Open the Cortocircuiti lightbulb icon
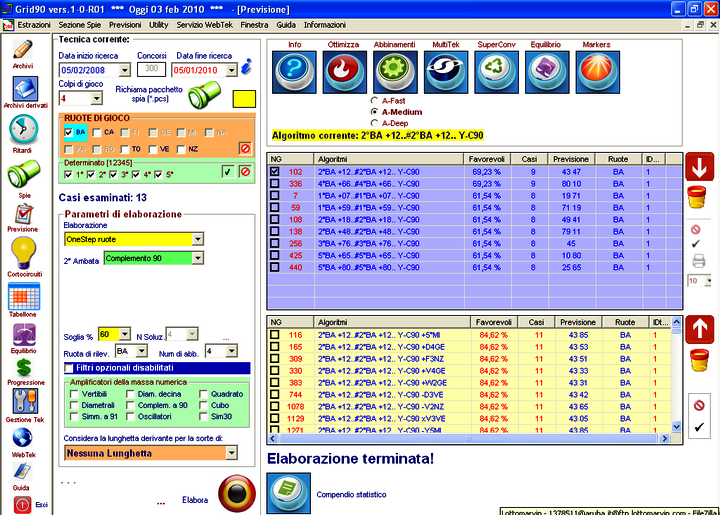The width and height of the screenshot is (720, 515). click(23, 251)
